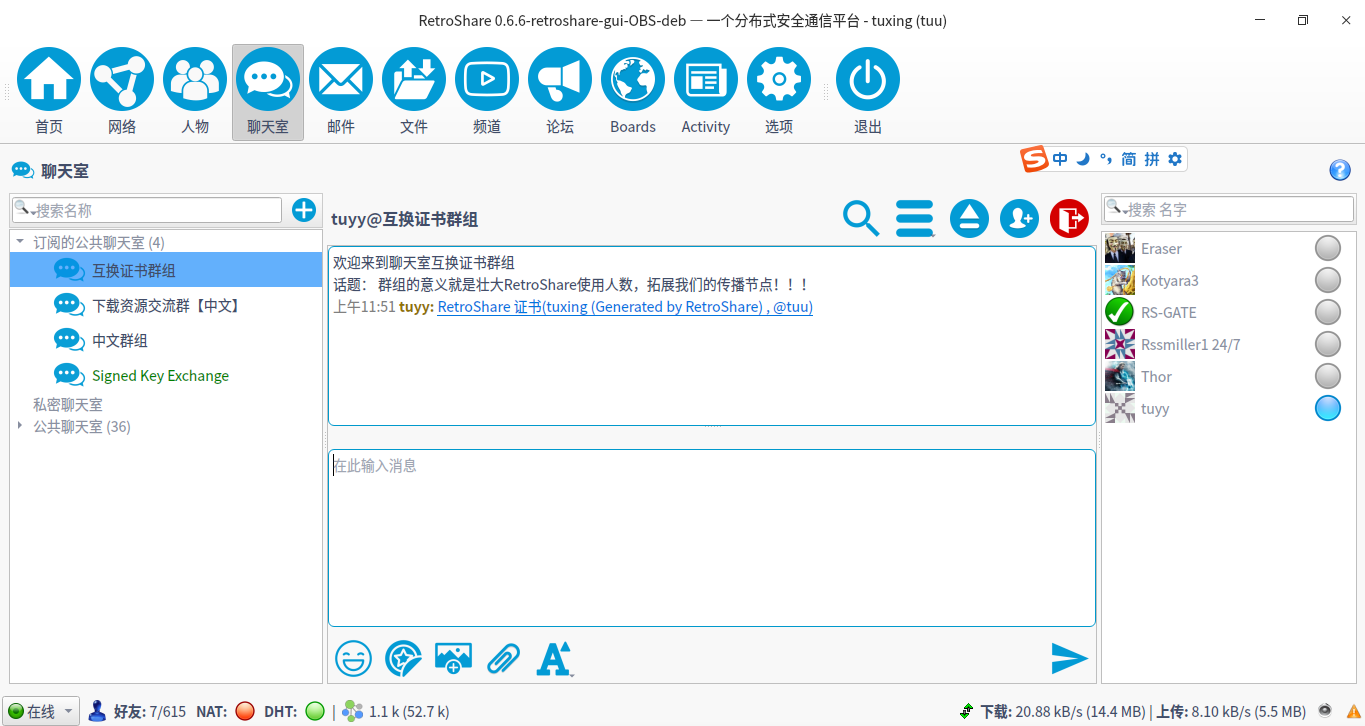The height and width of the screenshot is (726, 1365).
Task: Open the 文件 files section
Action: (x=414, y=80)
